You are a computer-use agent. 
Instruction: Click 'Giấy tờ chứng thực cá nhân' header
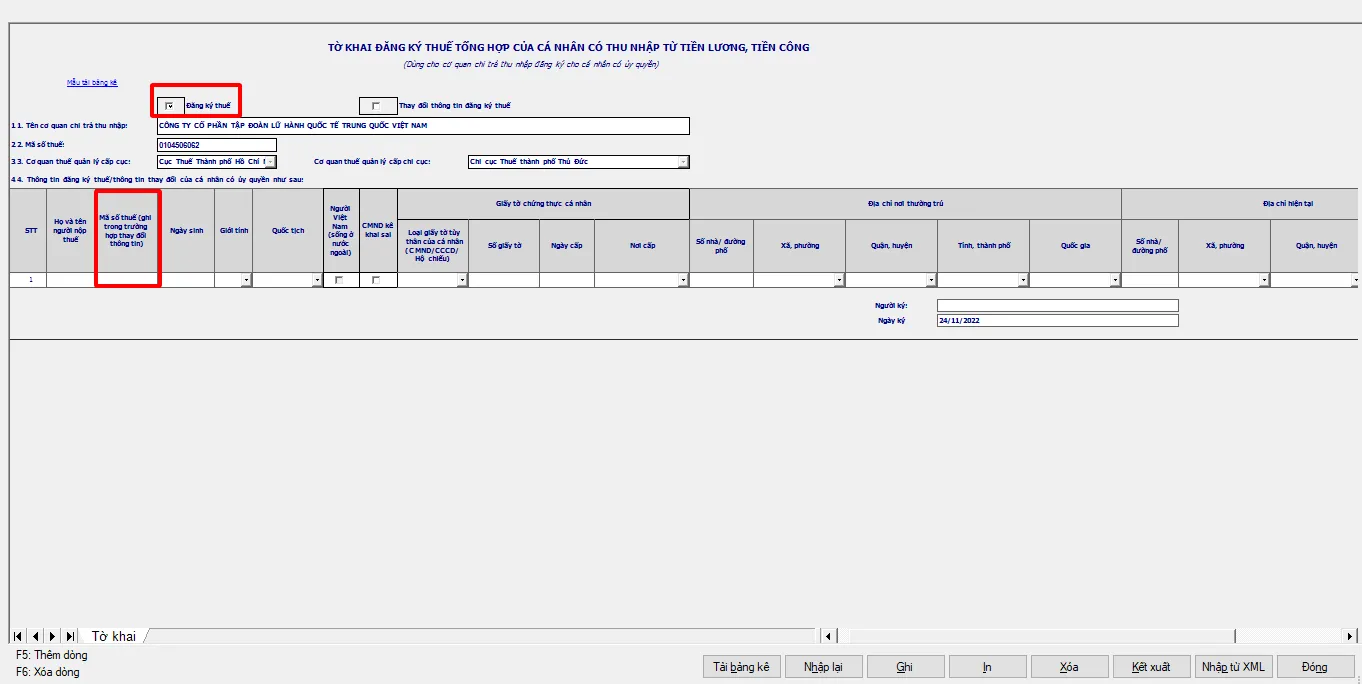[x=543, y=203]
